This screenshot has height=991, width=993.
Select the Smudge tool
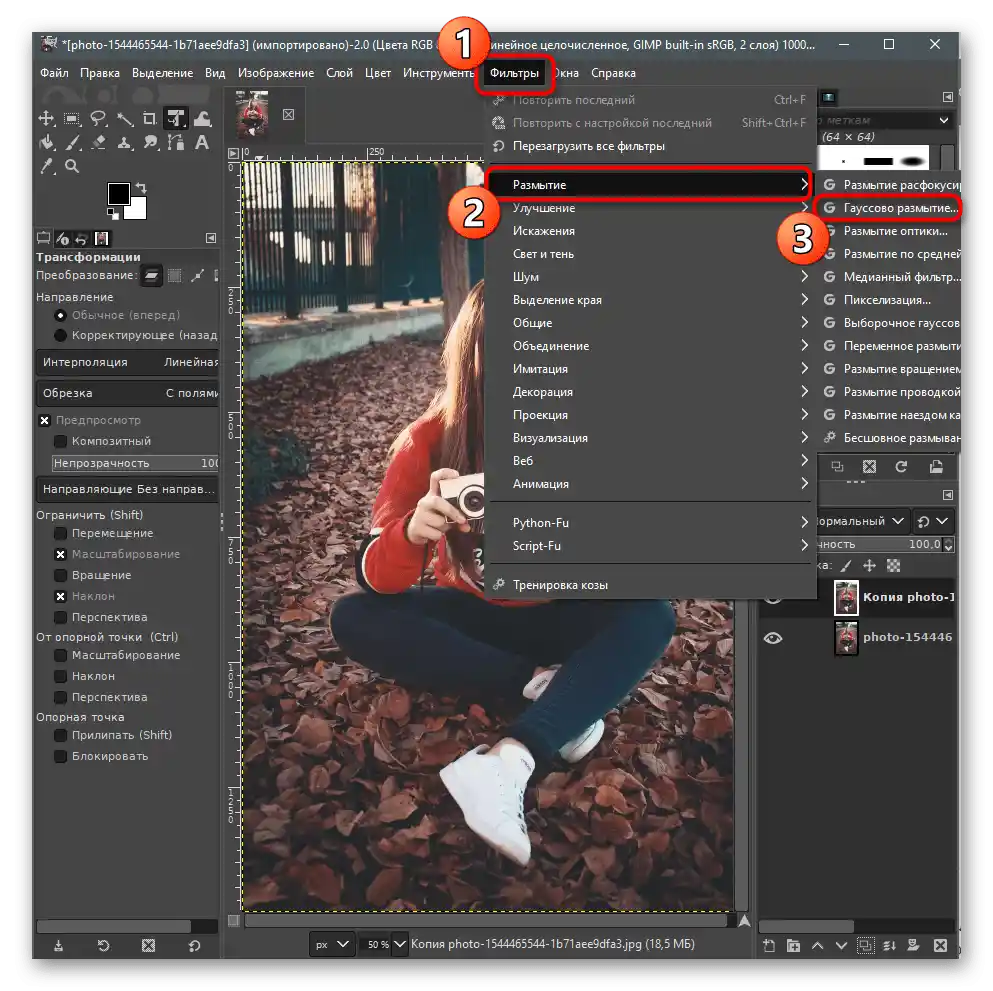tap(150, 142)
